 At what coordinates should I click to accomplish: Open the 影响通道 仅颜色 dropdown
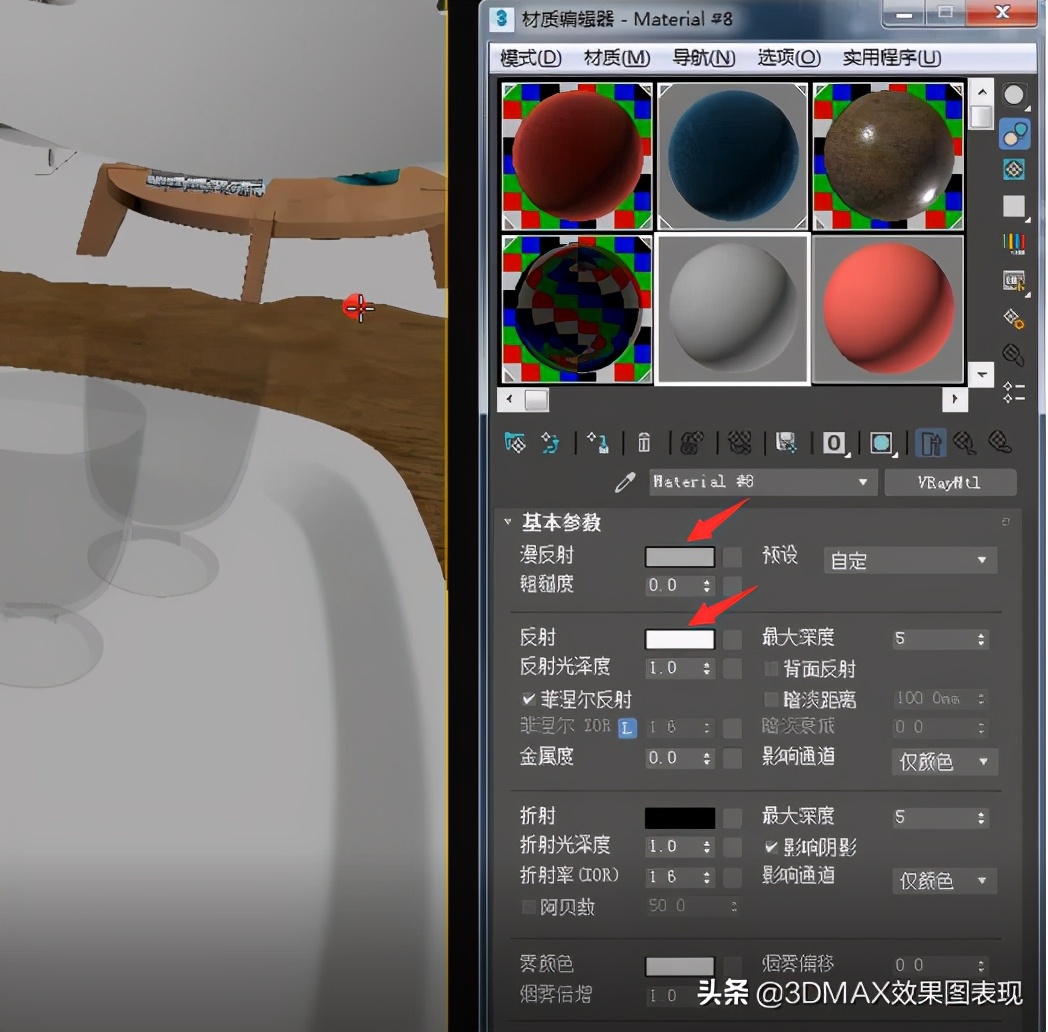[943, 762]
